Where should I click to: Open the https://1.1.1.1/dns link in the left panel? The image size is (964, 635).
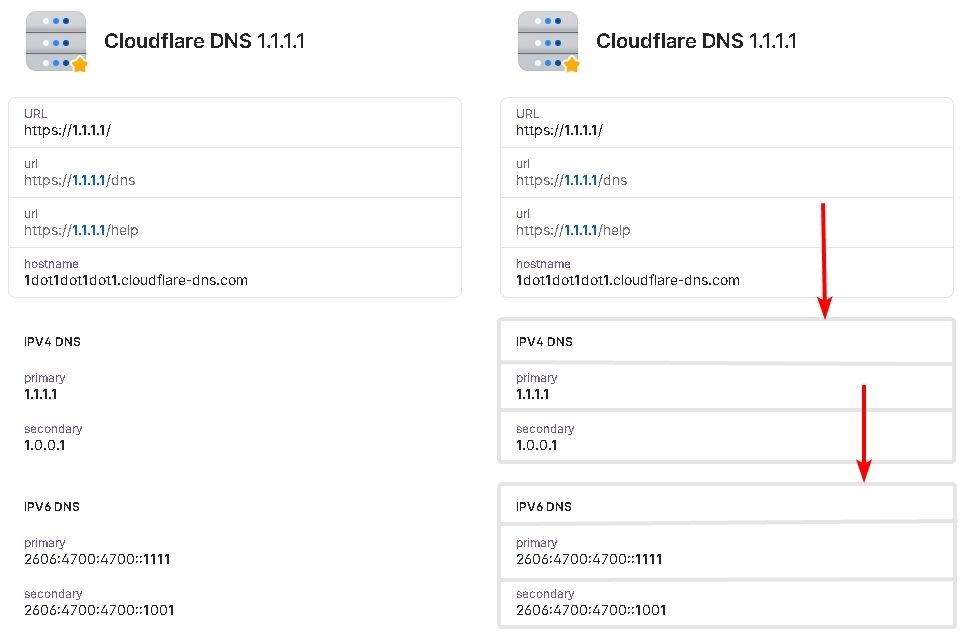pyautogui.click(x=80, y=180)
